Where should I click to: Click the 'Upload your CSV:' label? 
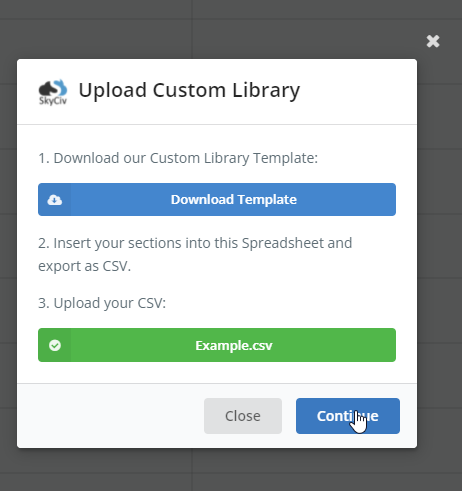102,303
